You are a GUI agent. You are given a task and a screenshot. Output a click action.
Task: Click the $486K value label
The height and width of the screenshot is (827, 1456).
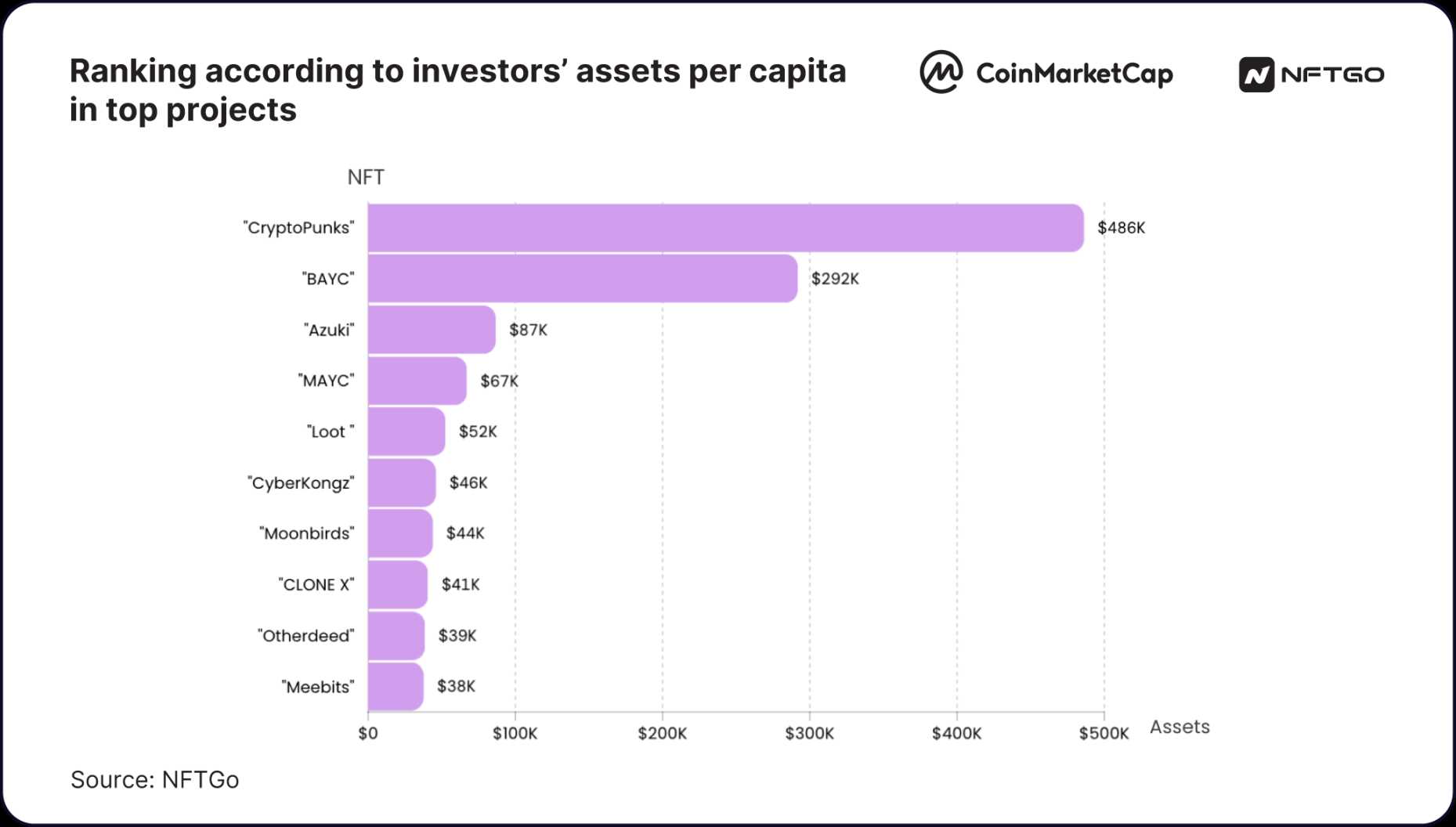pos(1121,228)
